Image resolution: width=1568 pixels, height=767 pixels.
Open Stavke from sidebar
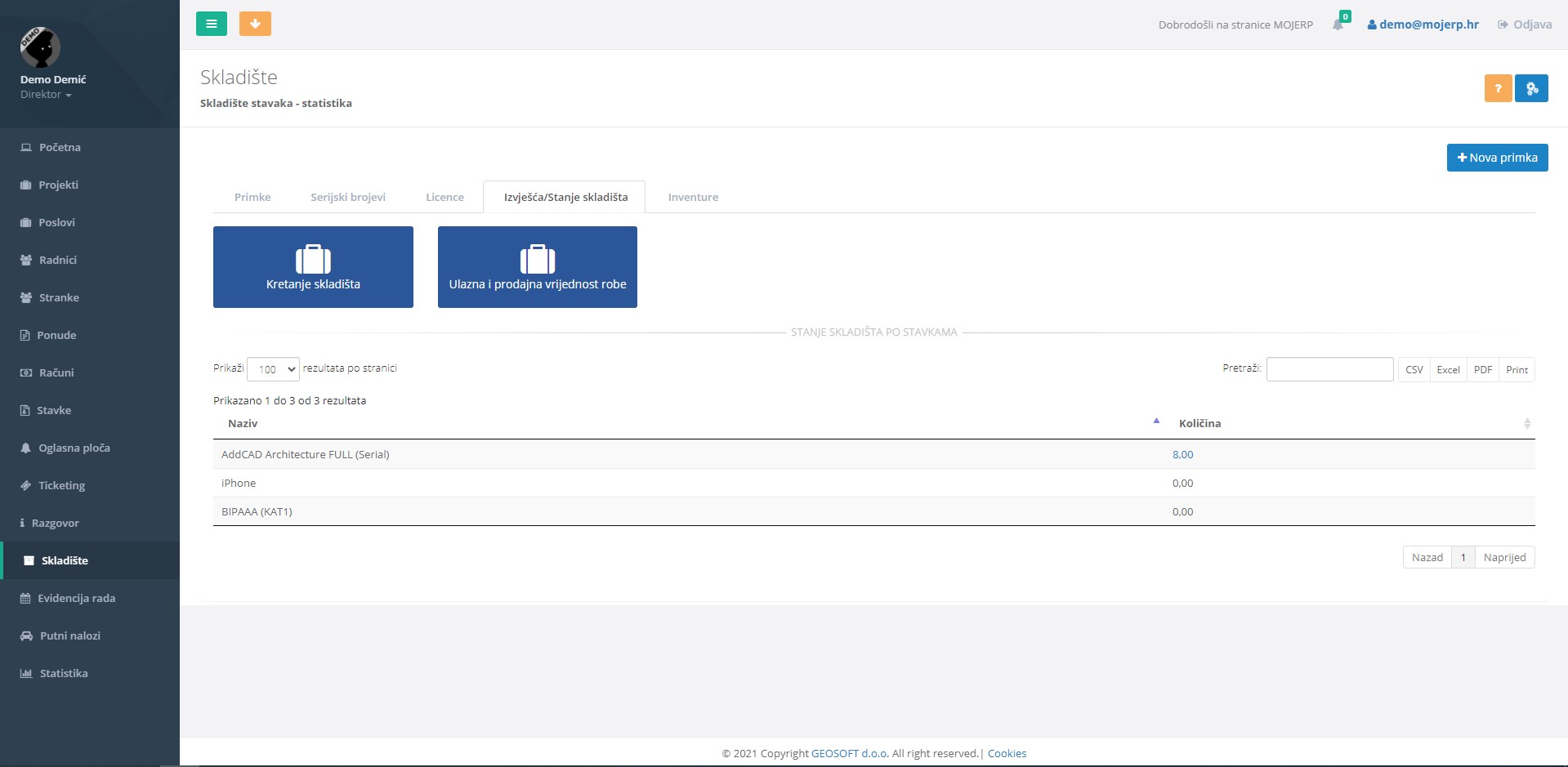point(90,410)
